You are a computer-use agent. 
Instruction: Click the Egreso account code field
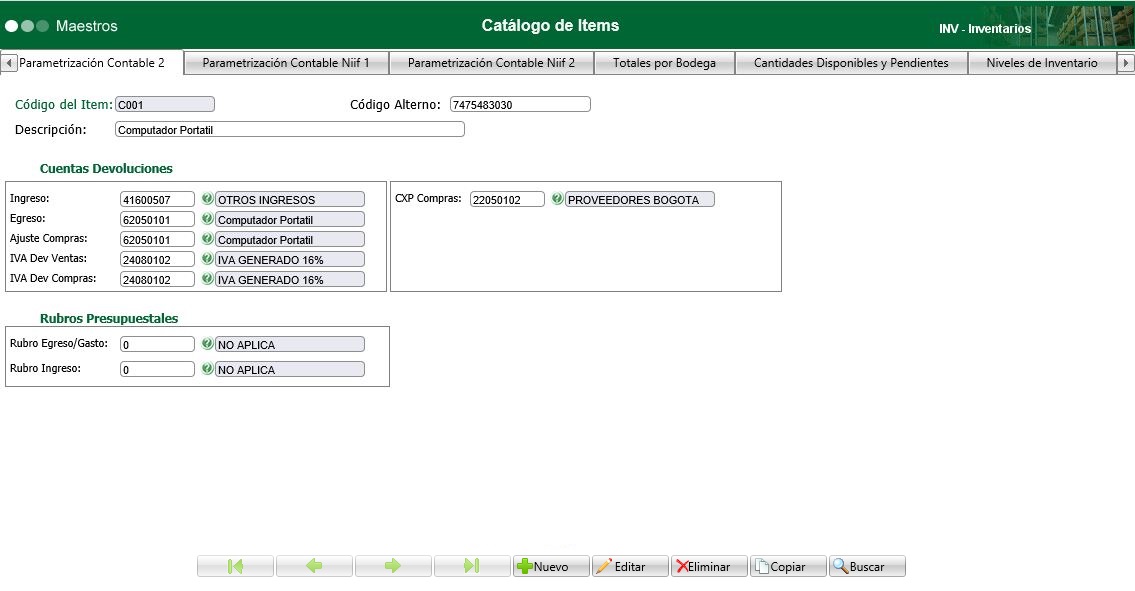click(157, 219)
